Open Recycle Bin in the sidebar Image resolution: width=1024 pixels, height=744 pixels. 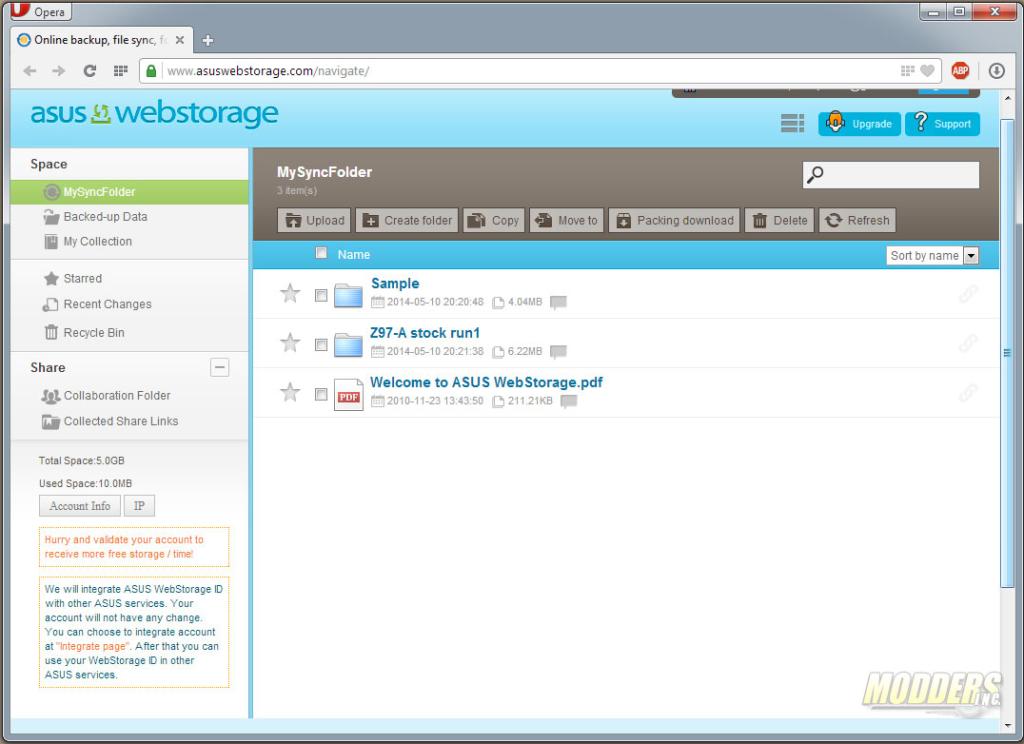(x=93, y=333)
